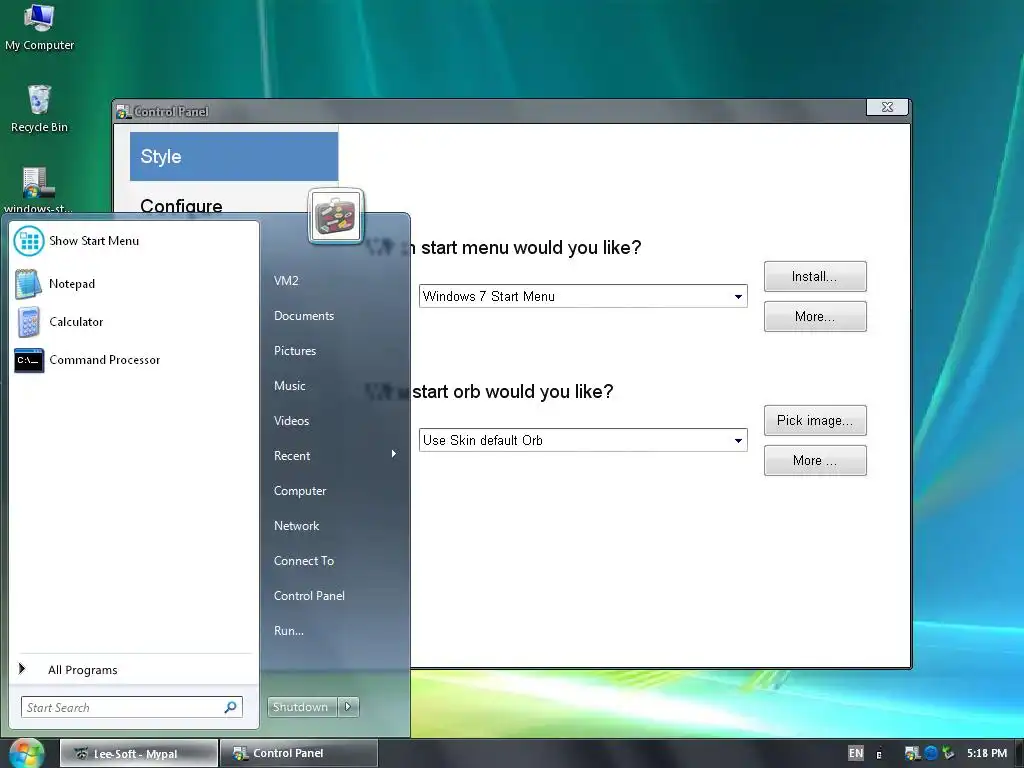
Task: Click the magnifier icon in Start Search
Action: click(231, 707)
